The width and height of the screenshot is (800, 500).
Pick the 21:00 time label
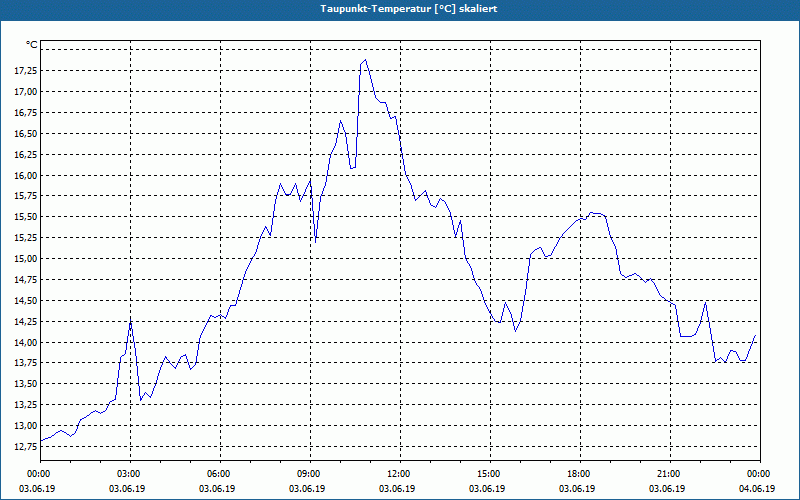coord(668,474)
